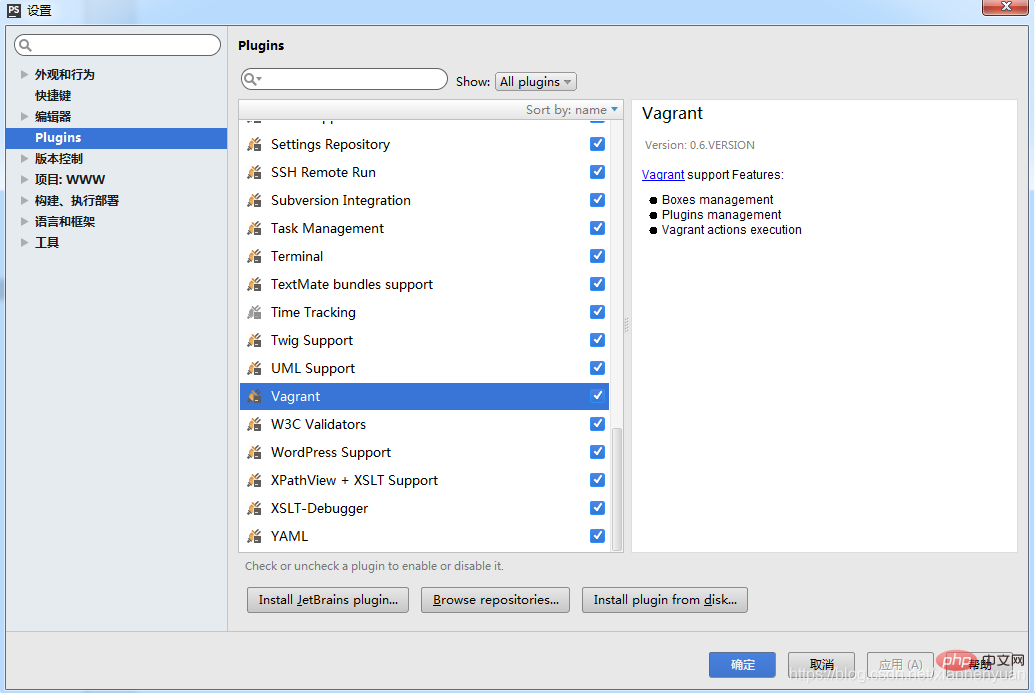
Task: Confirm with the 确定 button
Action: (743, 665)
